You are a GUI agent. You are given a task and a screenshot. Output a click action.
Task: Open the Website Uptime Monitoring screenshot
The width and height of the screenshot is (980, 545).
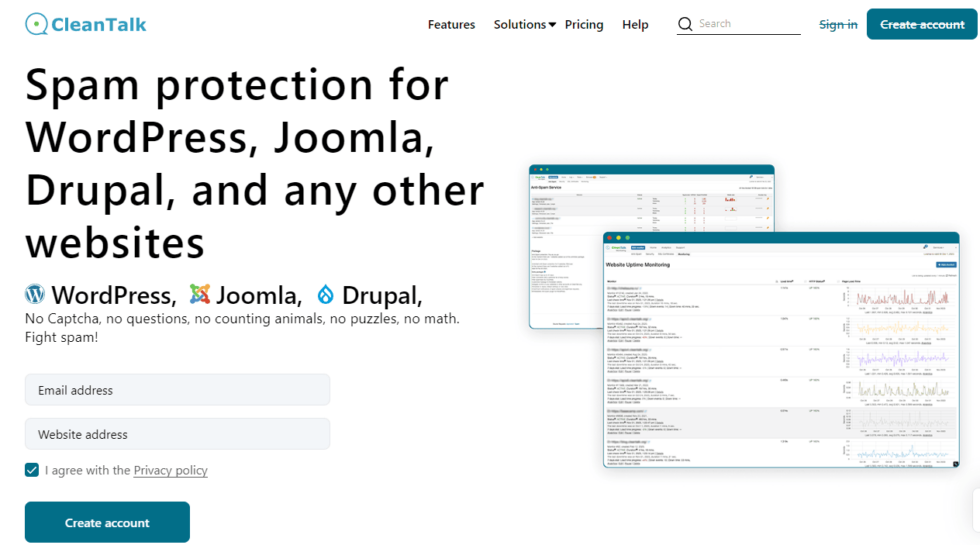(780, 350)
